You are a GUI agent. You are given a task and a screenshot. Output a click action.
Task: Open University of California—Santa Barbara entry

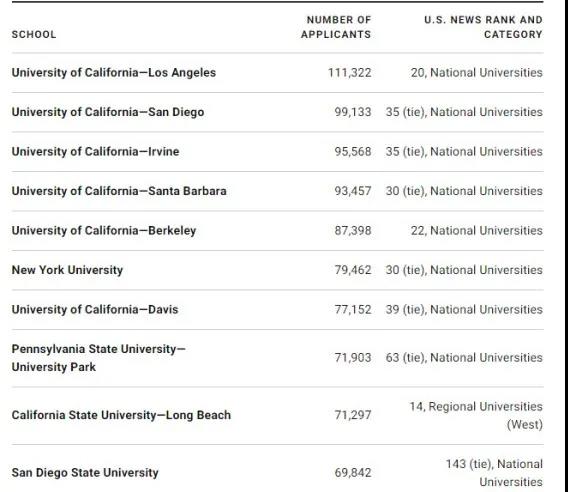119,191
